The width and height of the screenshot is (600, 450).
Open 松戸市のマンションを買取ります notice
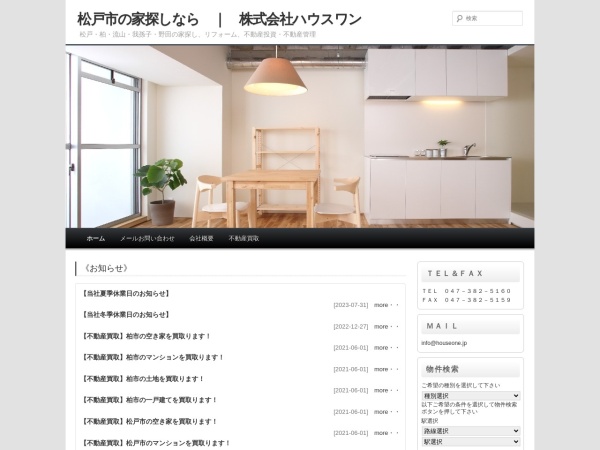(156, 443)
